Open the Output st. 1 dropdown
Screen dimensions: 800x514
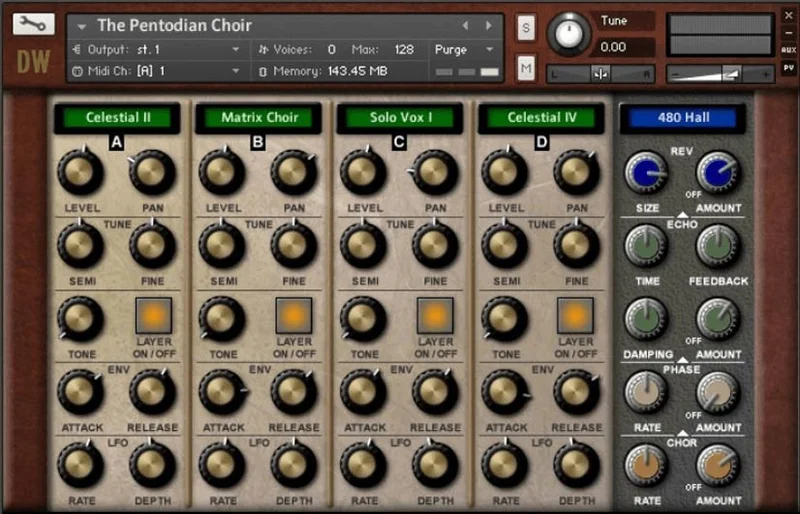[x=236, y=50]
